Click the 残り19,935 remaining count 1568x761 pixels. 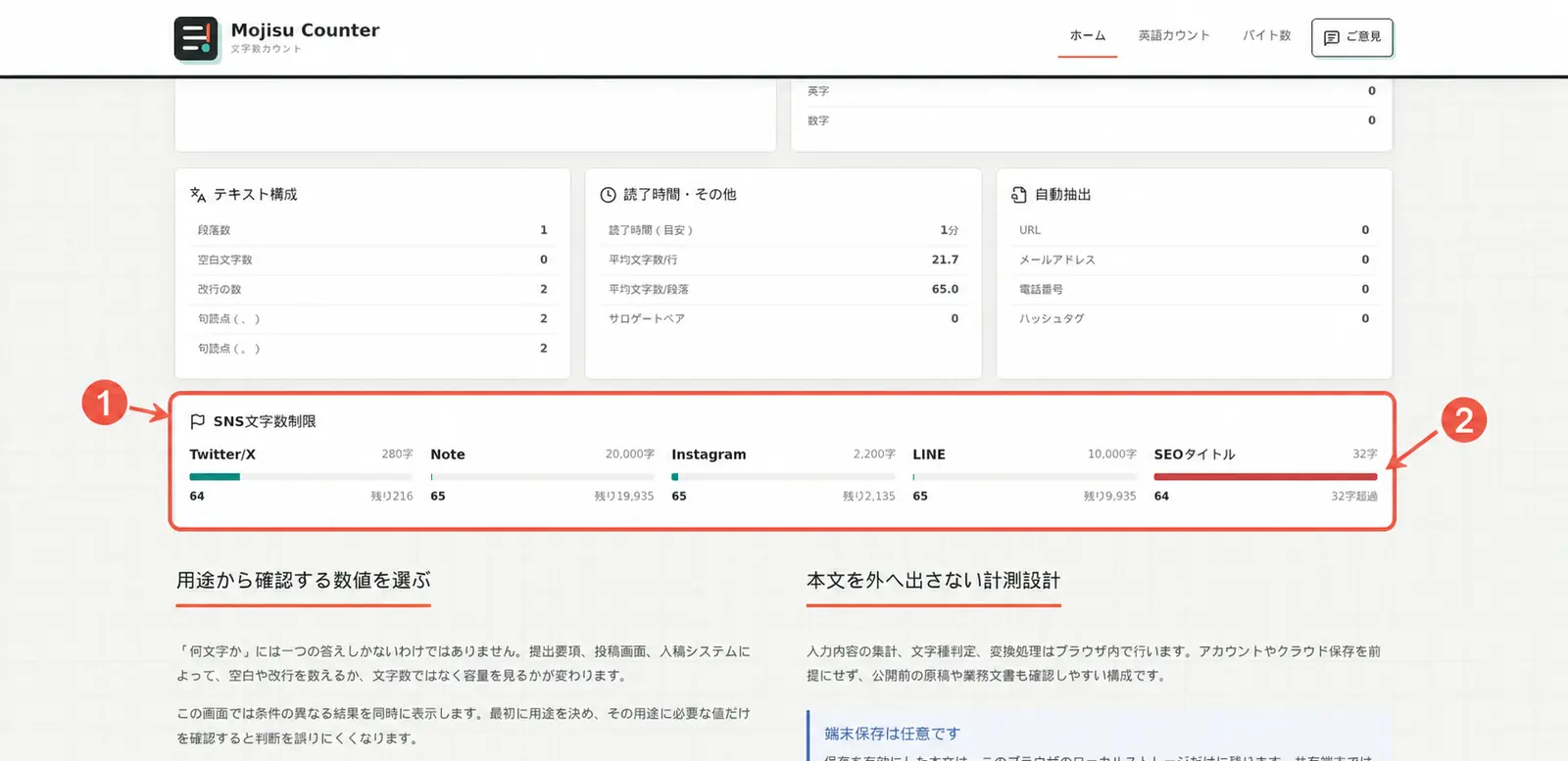point(624,497)
